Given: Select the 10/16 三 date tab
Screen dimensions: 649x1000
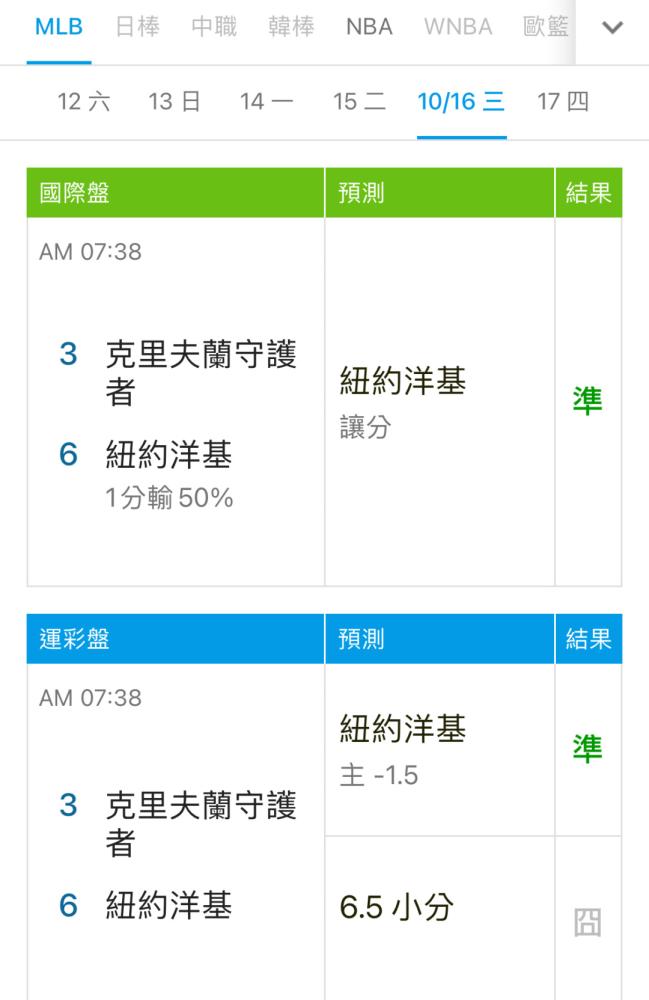Looking at the screenshot, I should point(462,101).
